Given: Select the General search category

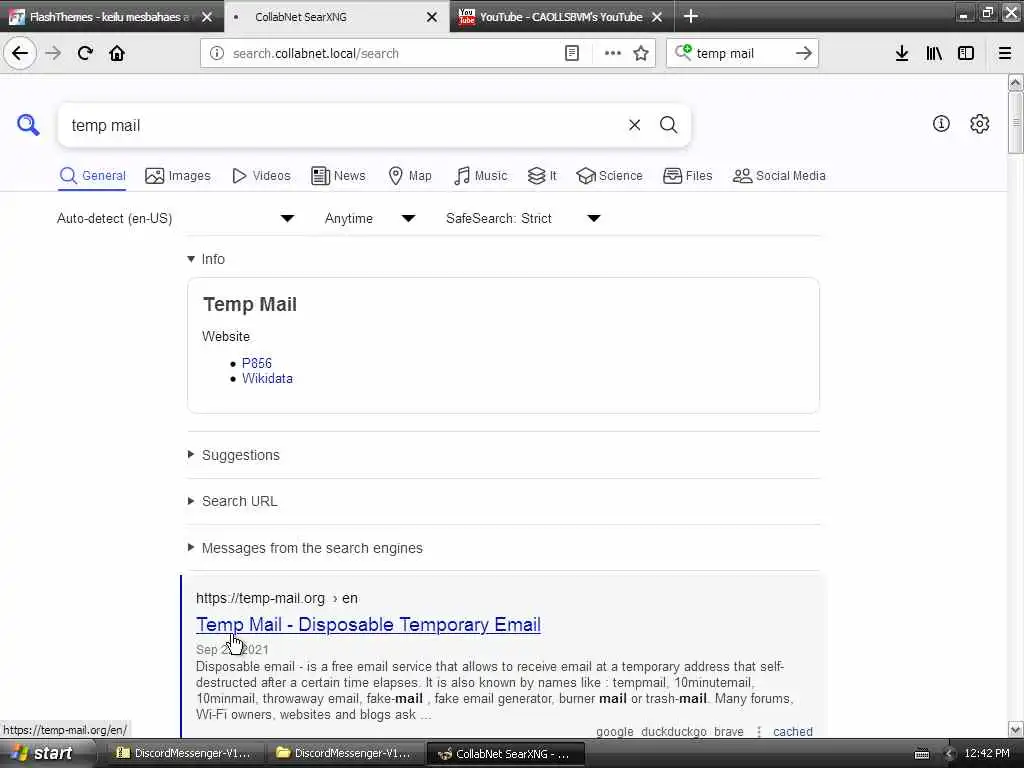Looking at the screenshot, I should point(92,176).
